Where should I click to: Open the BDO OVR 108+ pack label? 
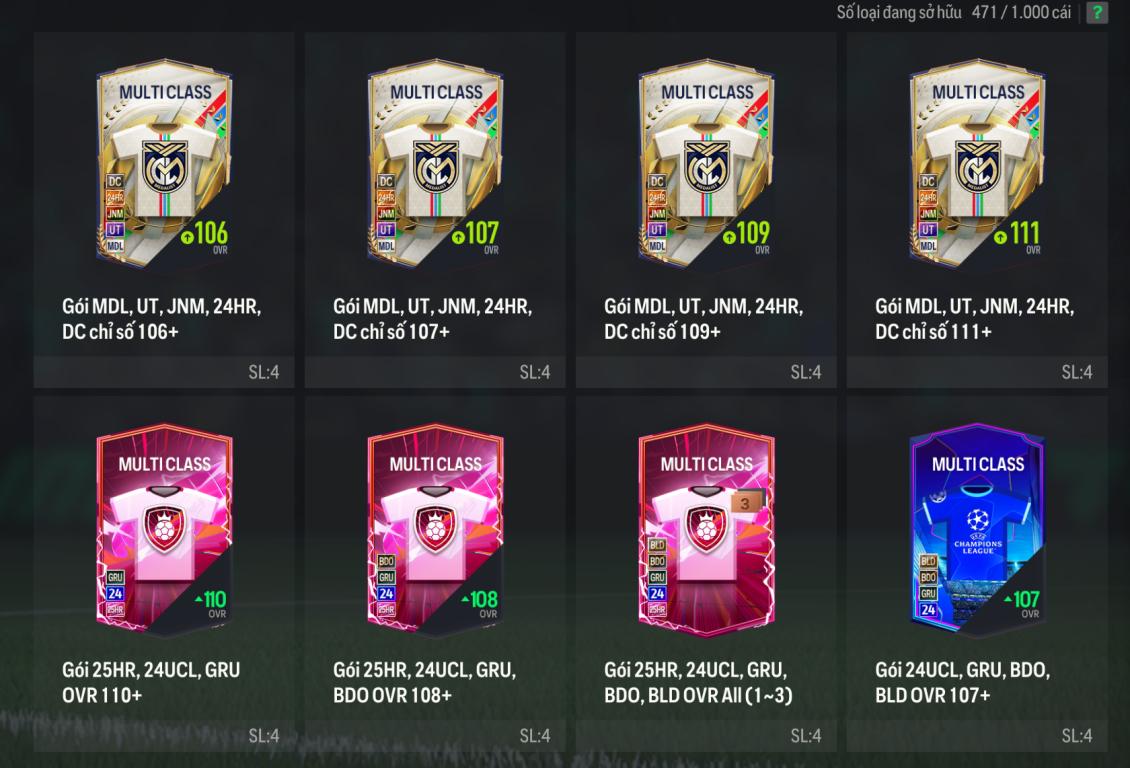[424, 682]
